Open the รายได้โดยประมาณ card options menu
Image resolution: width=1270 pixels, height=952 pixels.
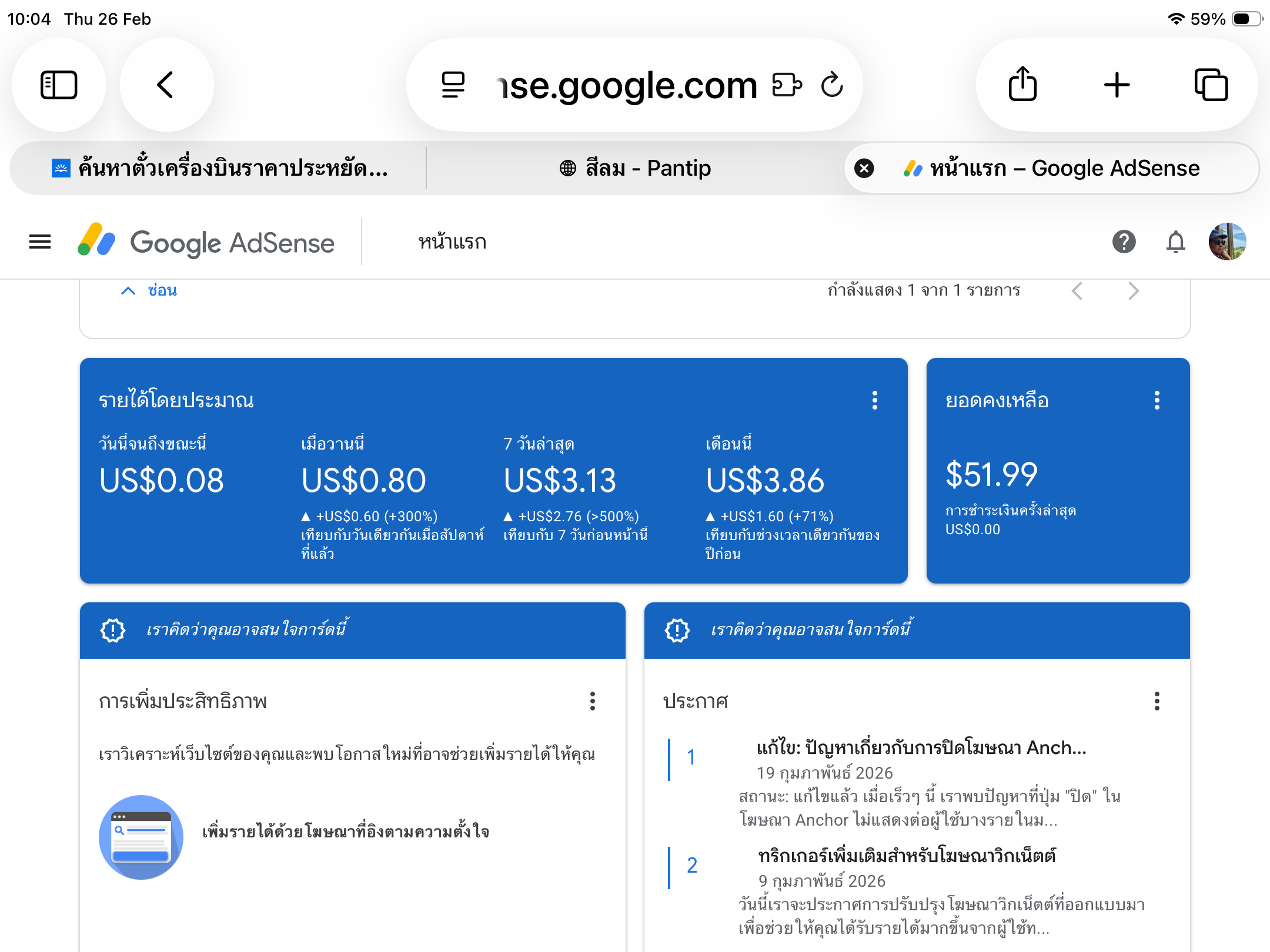pyautogui.click(x=874, y=400)
